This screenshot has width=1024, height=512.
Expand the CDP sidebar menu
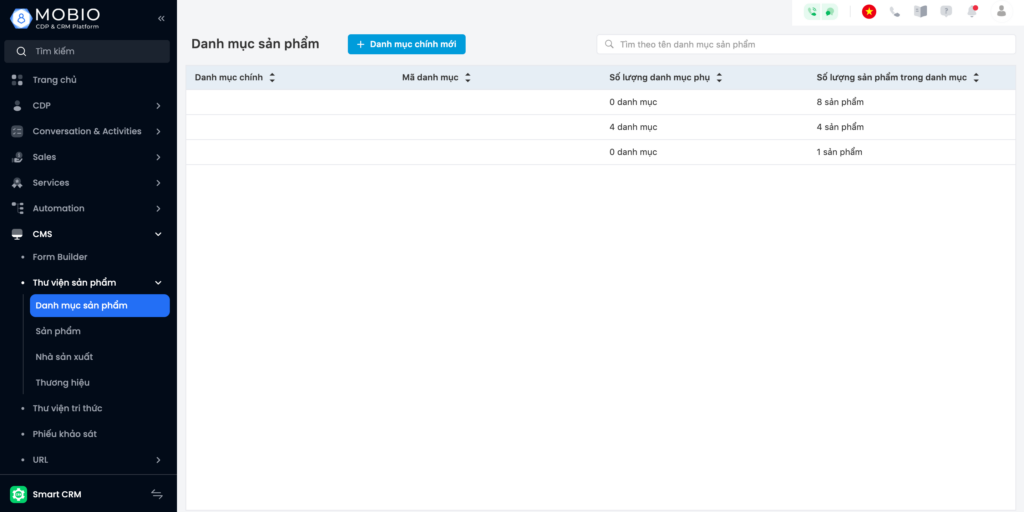(158, 106)
